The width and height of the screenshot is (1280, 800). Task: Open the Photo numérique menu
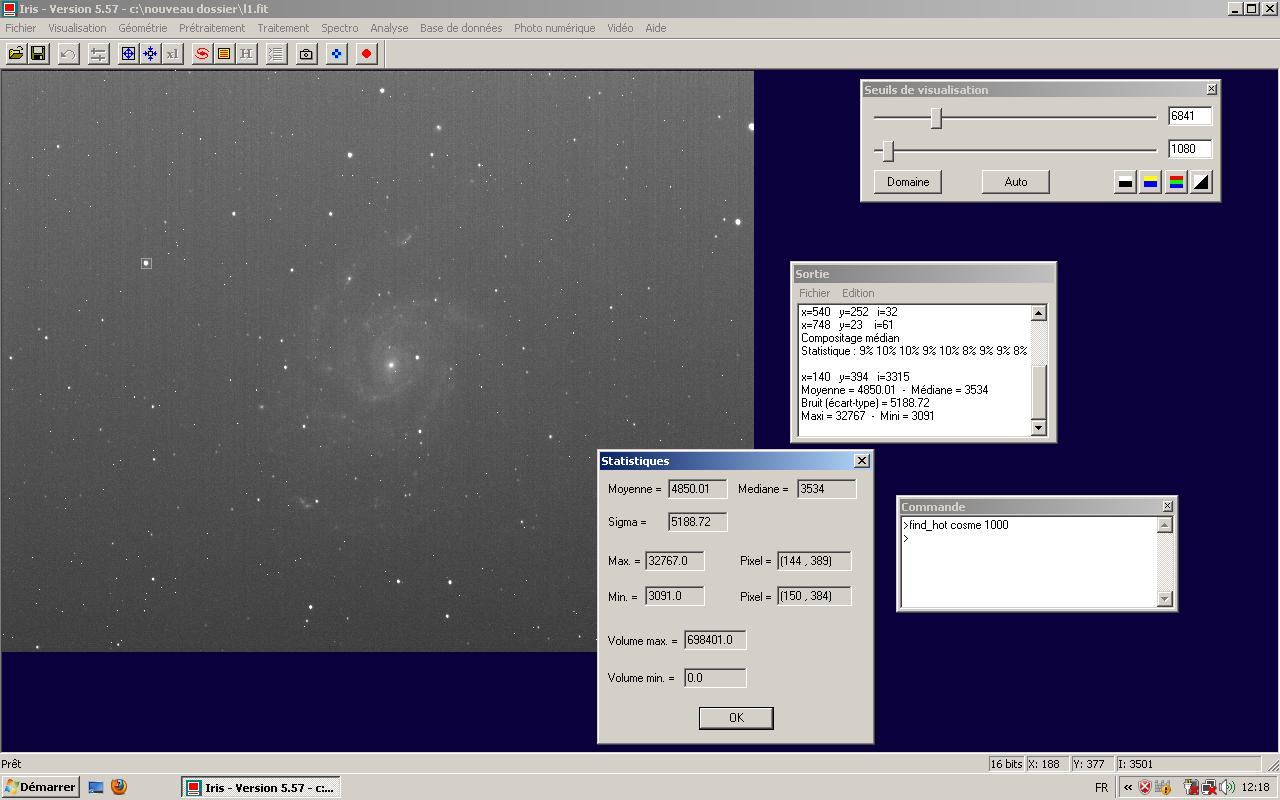[553, 28]
